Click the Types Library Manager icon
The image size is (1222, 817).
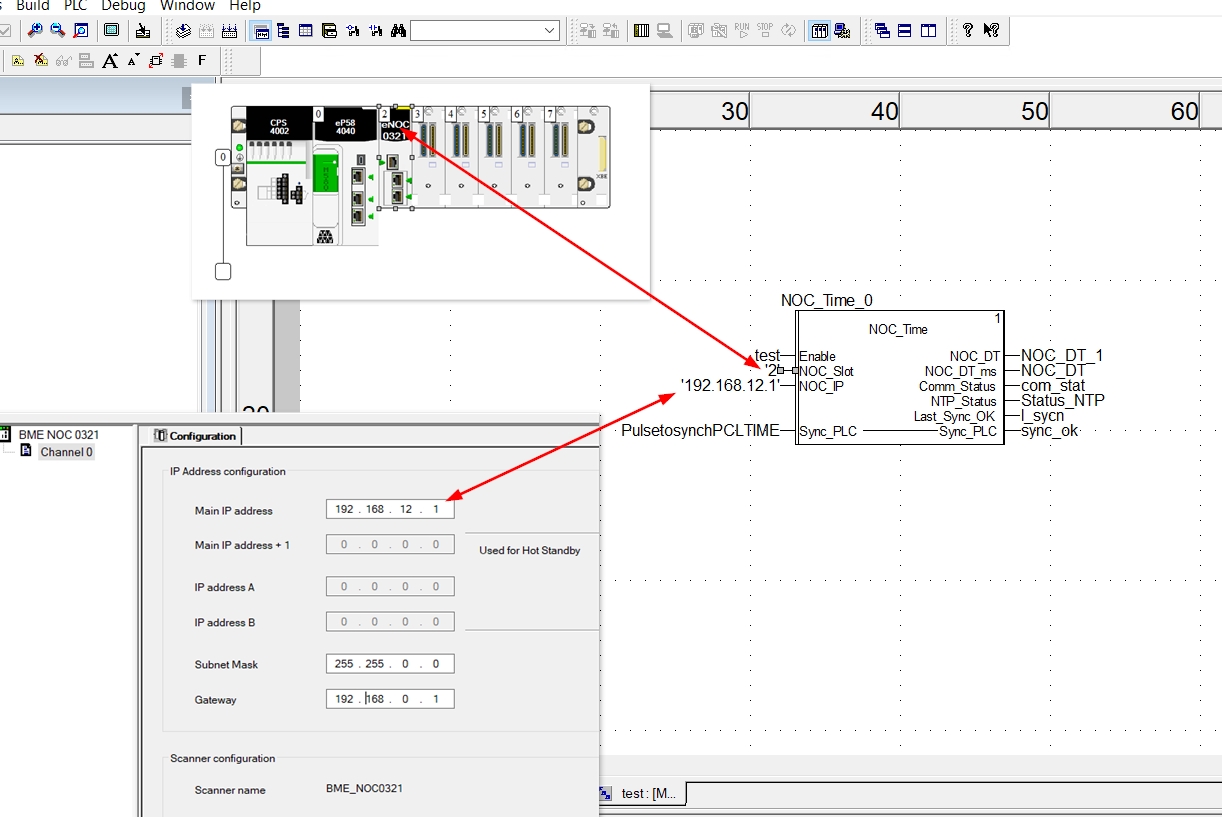tap(329, 30)
